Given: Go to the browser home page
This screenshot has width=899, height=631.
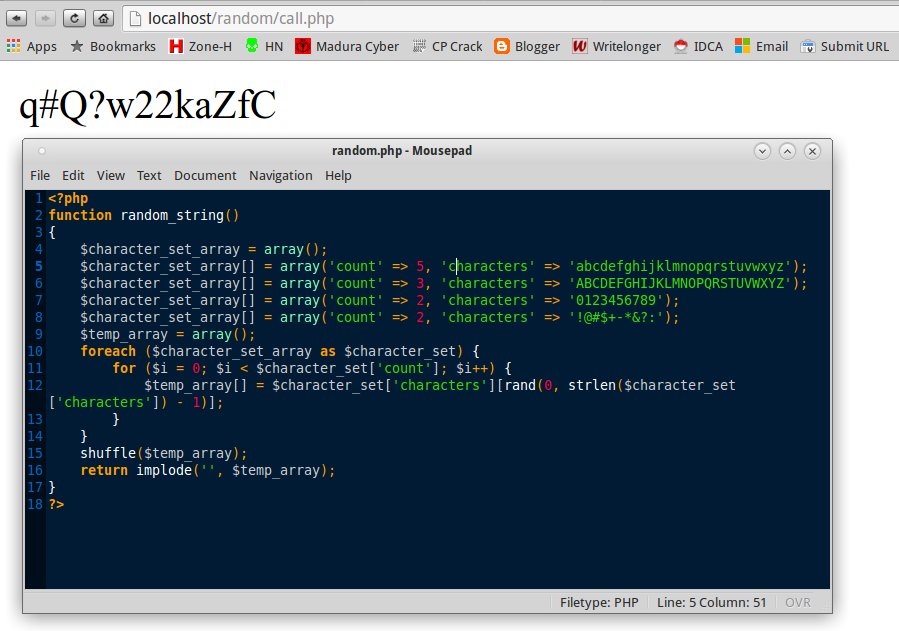Looking at the screenshot, I should tap(103, 17).
